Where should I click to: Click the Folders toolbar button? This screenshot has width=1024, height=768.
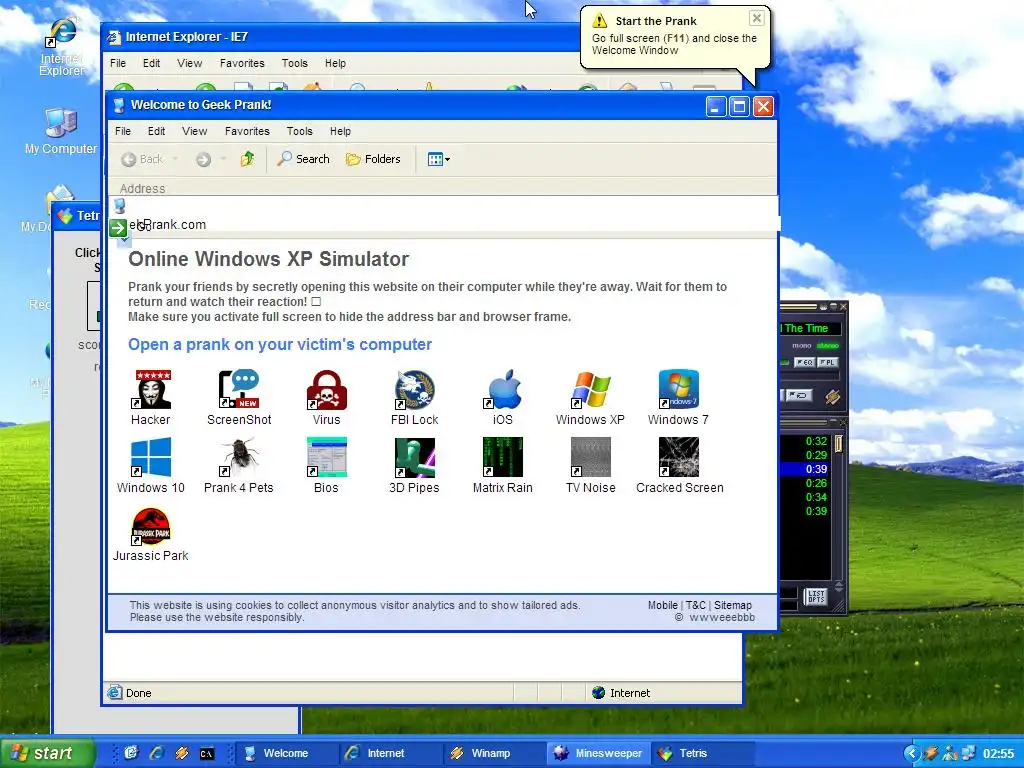[373, 159]
